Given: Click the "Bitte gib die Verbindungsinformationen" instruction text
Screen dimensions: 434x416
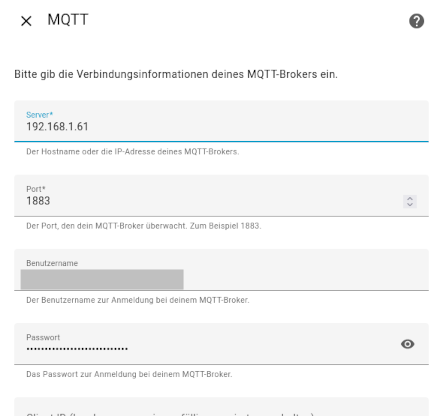Looking at the screenshot, I should click(x=176, y=74).
